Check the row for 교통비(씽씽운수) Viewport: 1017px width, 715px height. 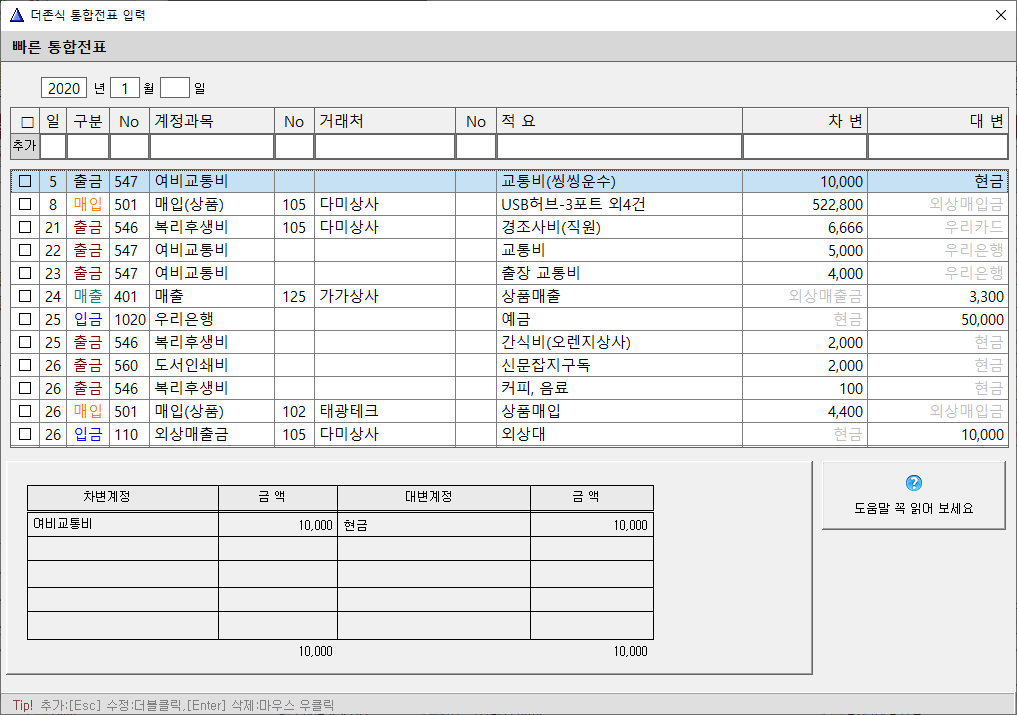pyautogui.click(x=25, y=181)
